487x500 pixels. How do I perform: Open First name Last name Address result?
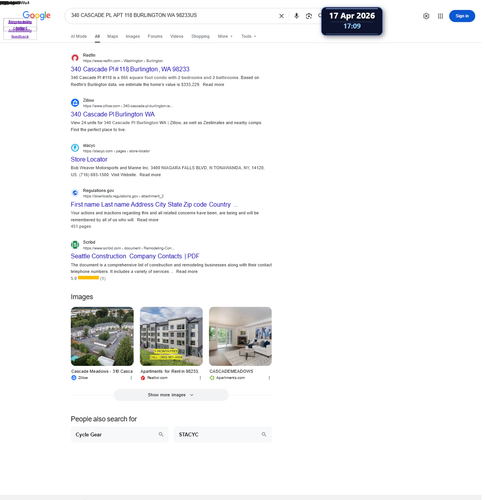154,204
